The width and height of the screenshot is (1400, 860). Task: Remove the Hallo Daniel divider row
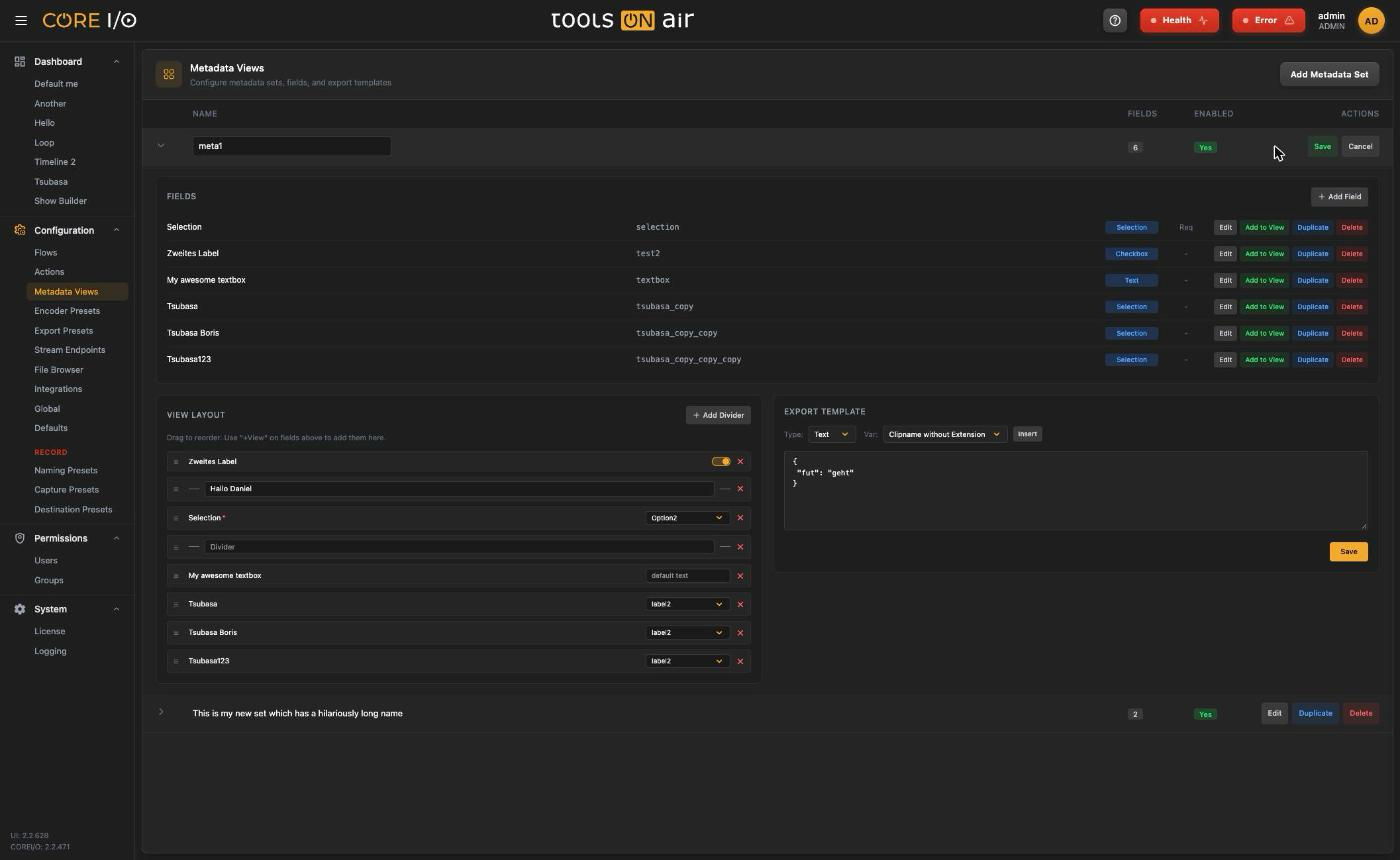point(740,489)
